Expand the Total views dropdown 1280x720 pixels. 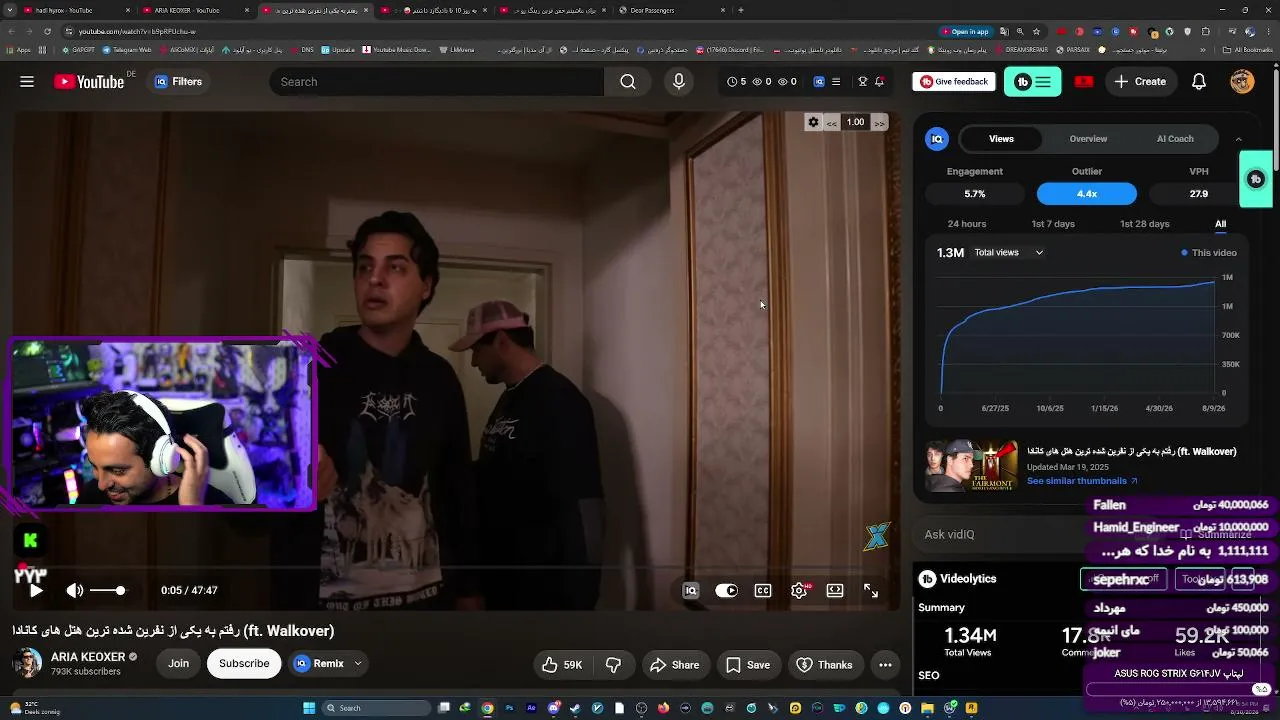[1009, 253]
